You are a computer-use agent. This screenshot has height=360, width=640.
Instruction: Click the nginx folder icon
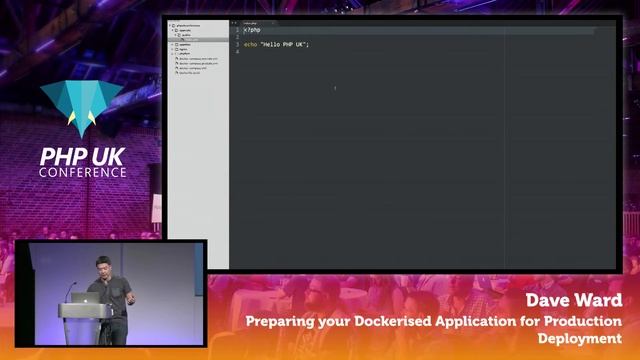click(x=176, y=49)
